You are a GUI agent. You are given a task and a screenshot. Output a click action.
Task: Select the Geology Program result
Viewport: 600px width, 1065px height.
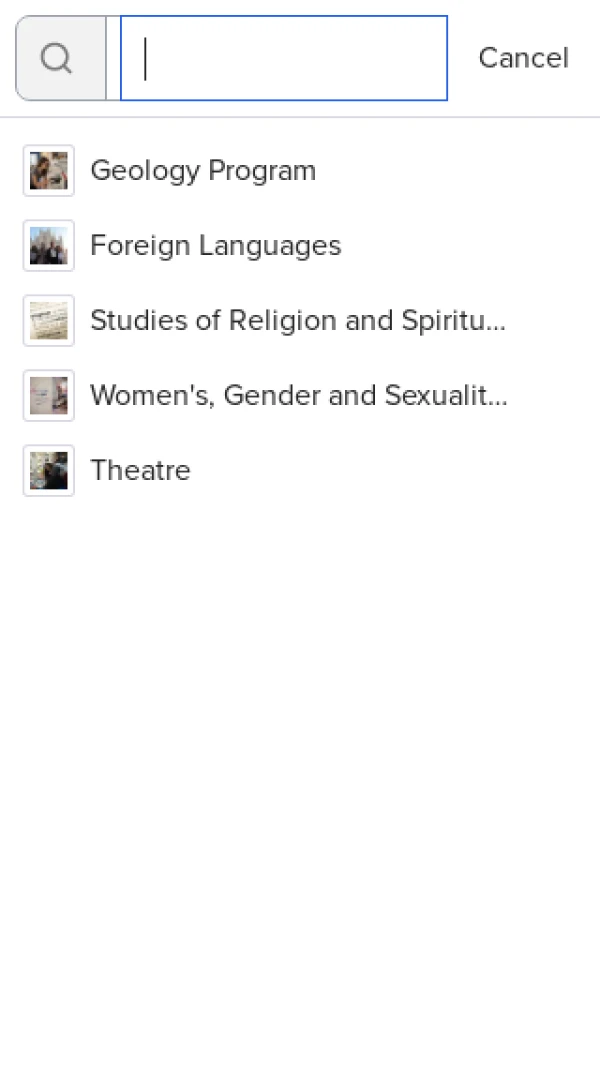coord(203,170)
